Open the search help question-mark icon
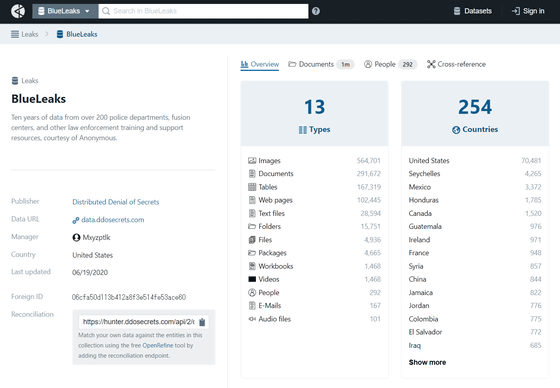The height and width of the screenshot is (388, 560). click(x=316, y=11)
